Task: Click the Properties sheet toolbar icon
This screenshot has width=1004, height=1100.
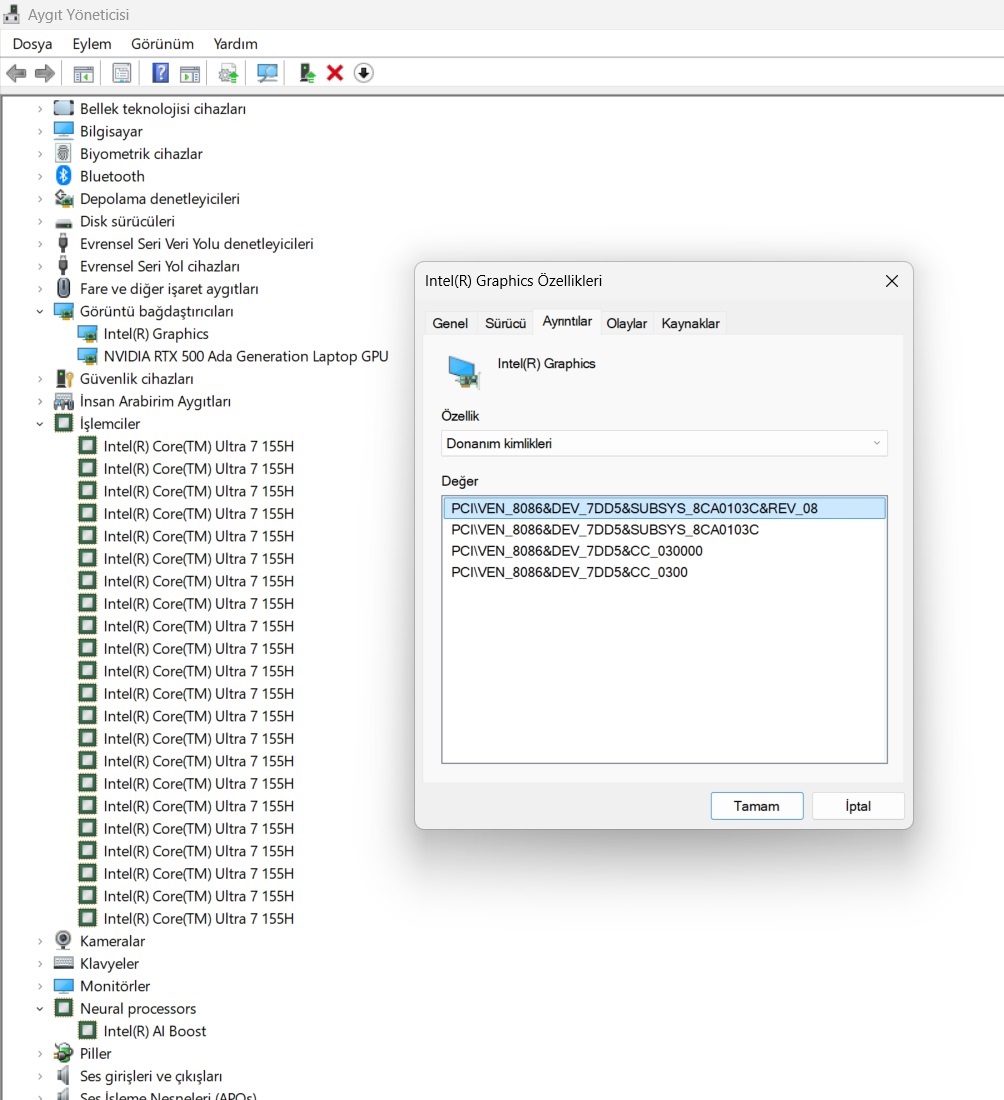Action: click(122, 73)
